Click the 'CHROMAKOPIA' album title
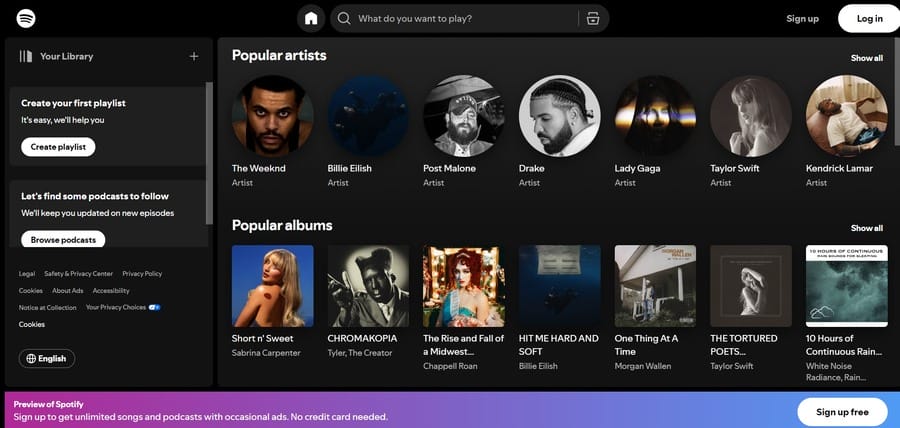The height and width of the screenshot is (428, 900). tap(362, 338)
